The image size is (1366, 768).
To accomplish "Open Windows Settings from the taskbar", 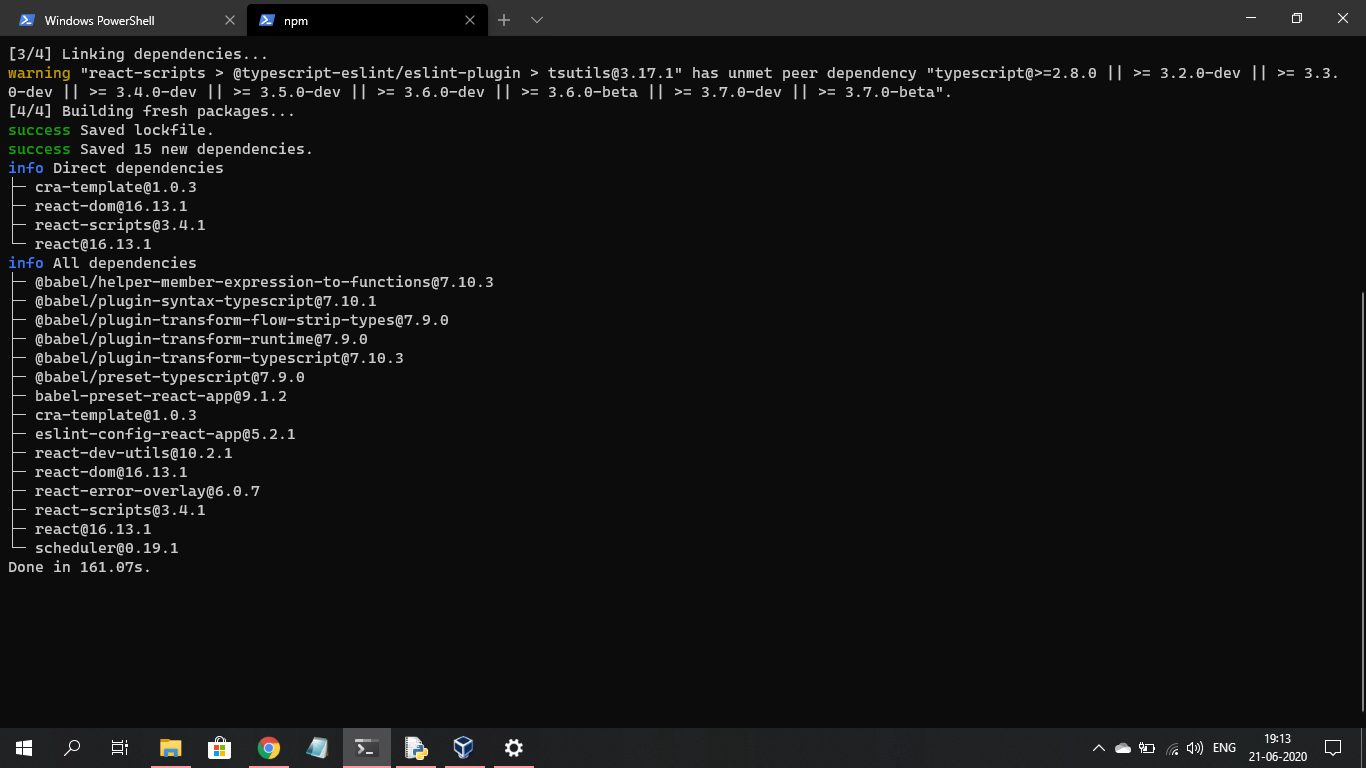I will click(513, 747).
